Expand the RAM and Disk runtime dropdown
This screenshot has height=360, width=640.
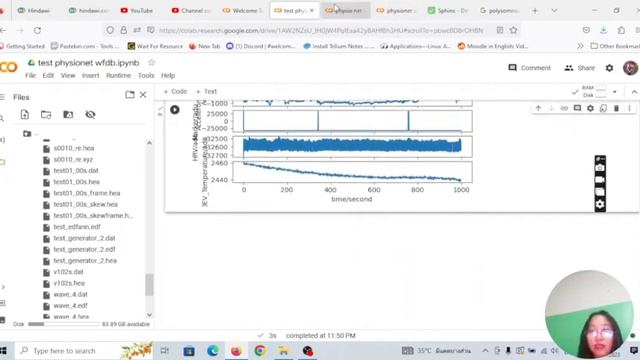coord(615,92)
